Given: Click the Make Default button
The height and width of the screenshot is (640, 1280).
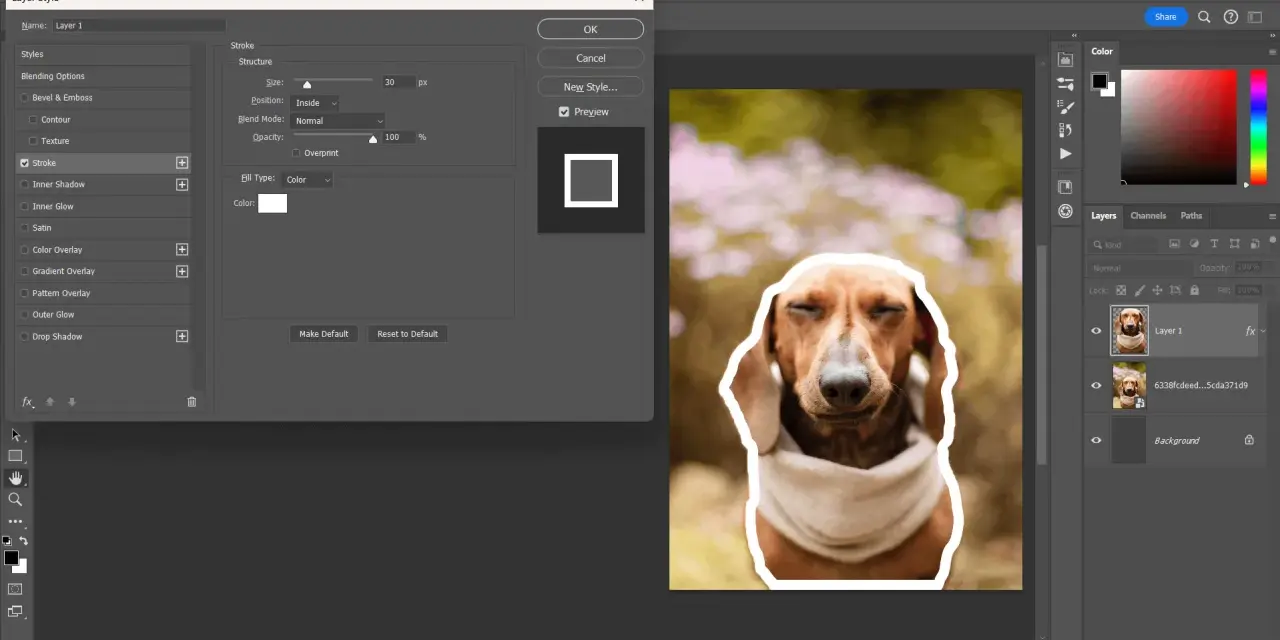Looking at the screenshot, I should pyautogui.click(x=324, y=334).
